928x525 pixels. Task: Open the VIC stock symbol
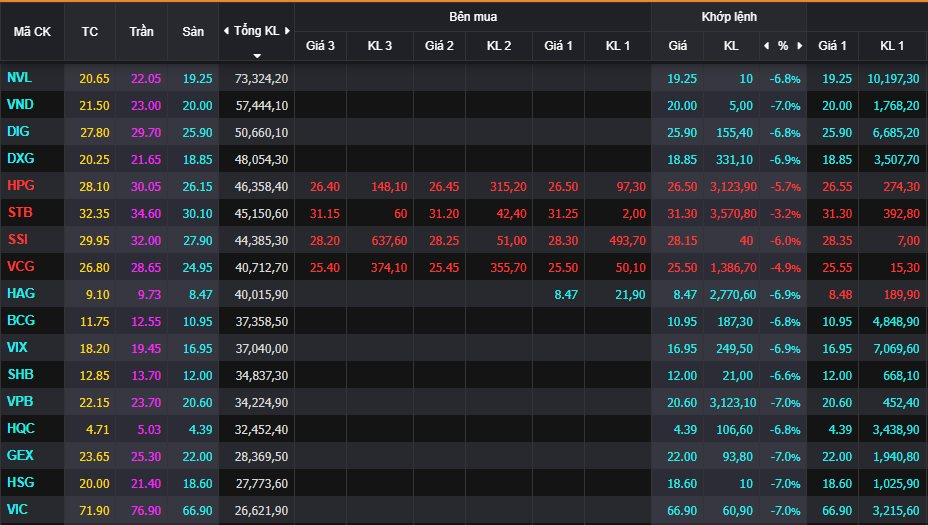coord(18,510)
